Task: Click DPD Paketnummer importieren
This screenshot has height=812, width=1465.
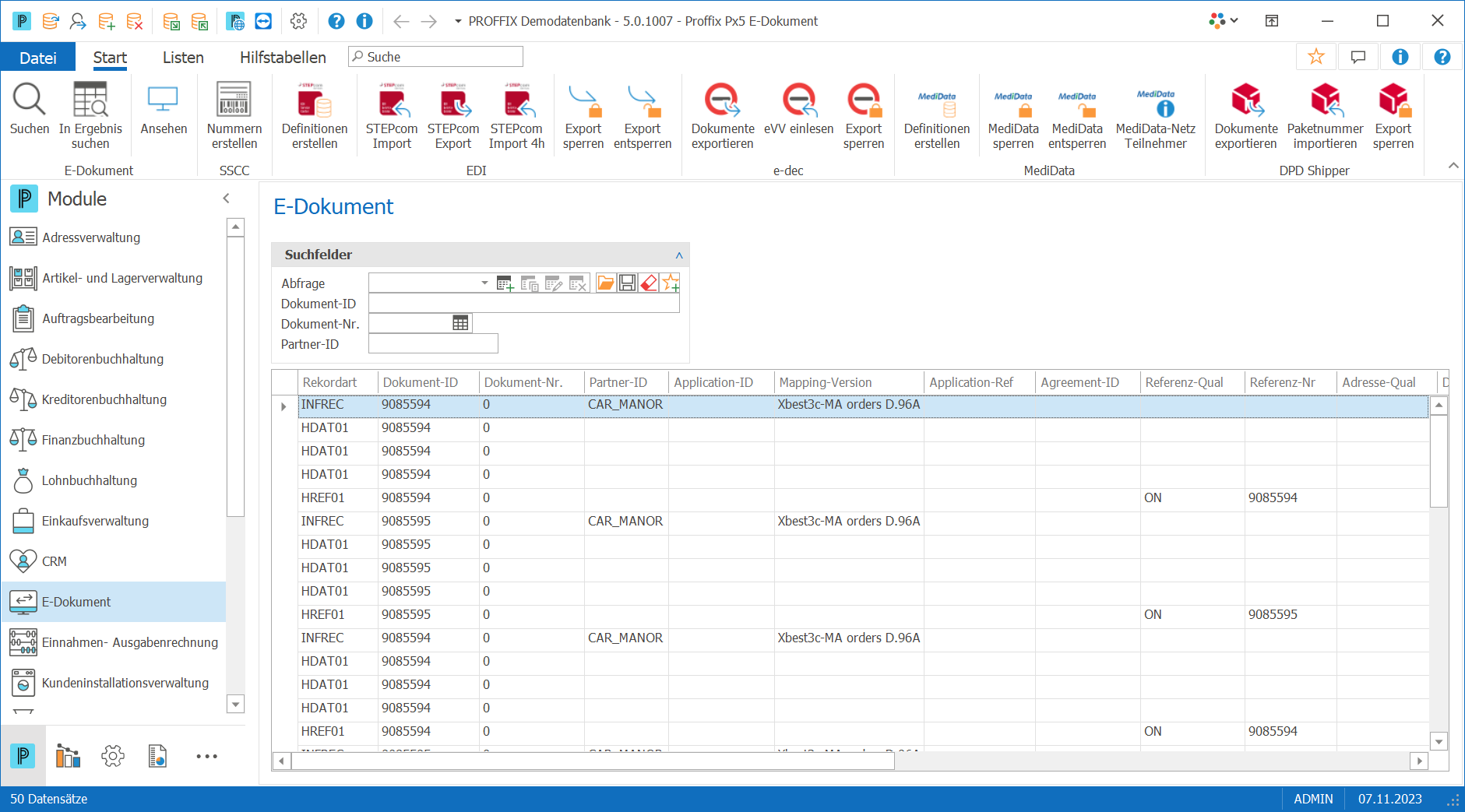Action: coord(1326,115)
